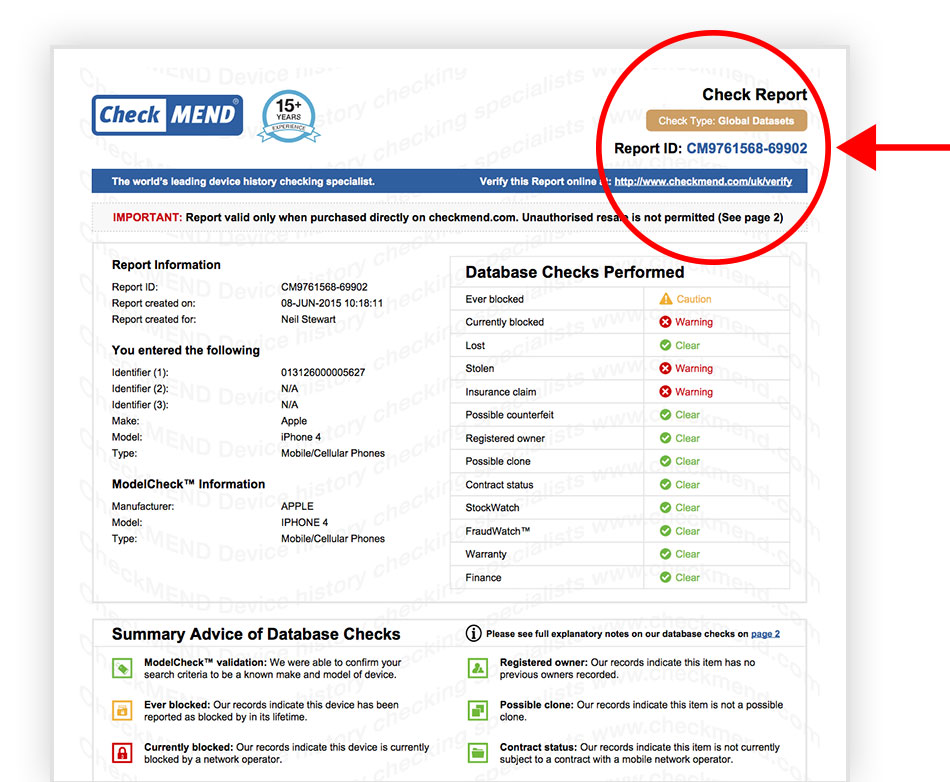Click the Caution triangle icon for Ever blocked
Image resolution: width=950 pixels, height=782 pixels.
click(x=666, y=299)
